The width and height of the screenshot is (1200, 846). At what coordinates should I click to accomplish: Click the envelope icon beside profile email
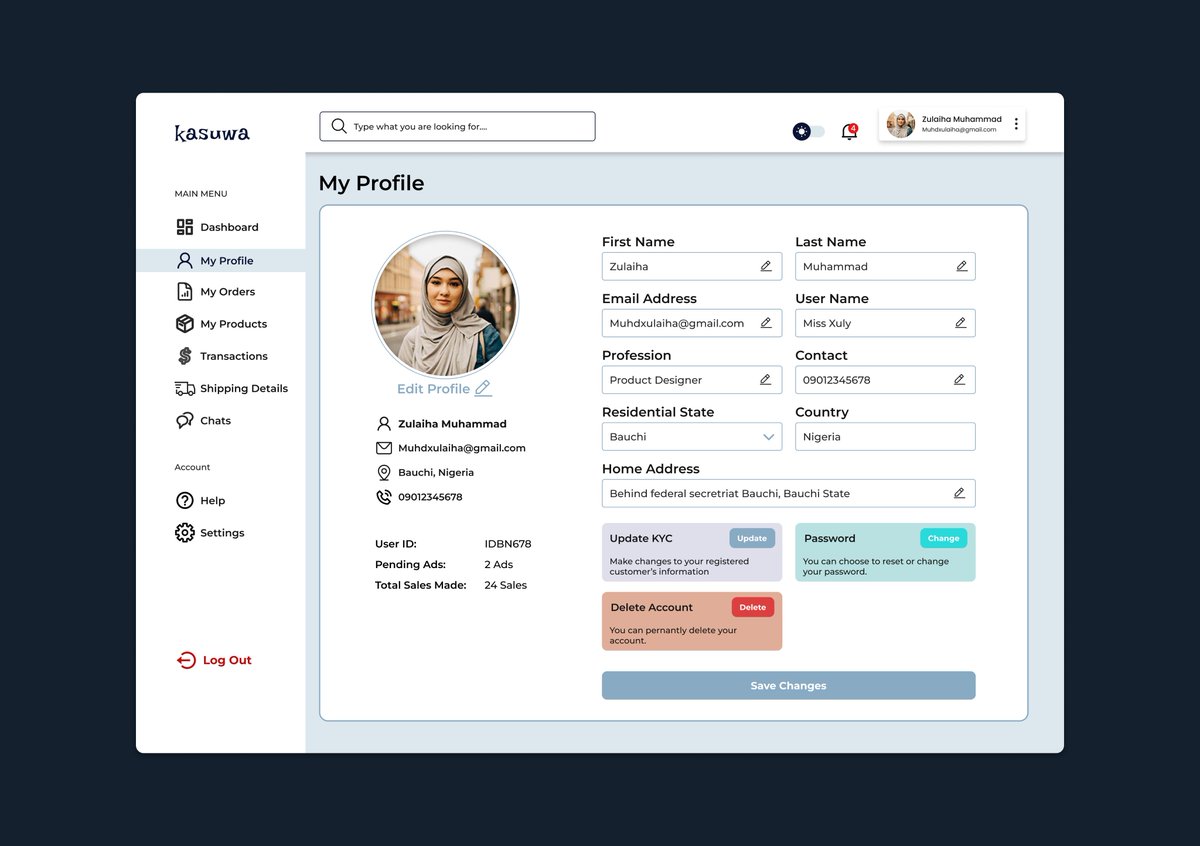tap(384, 448)
